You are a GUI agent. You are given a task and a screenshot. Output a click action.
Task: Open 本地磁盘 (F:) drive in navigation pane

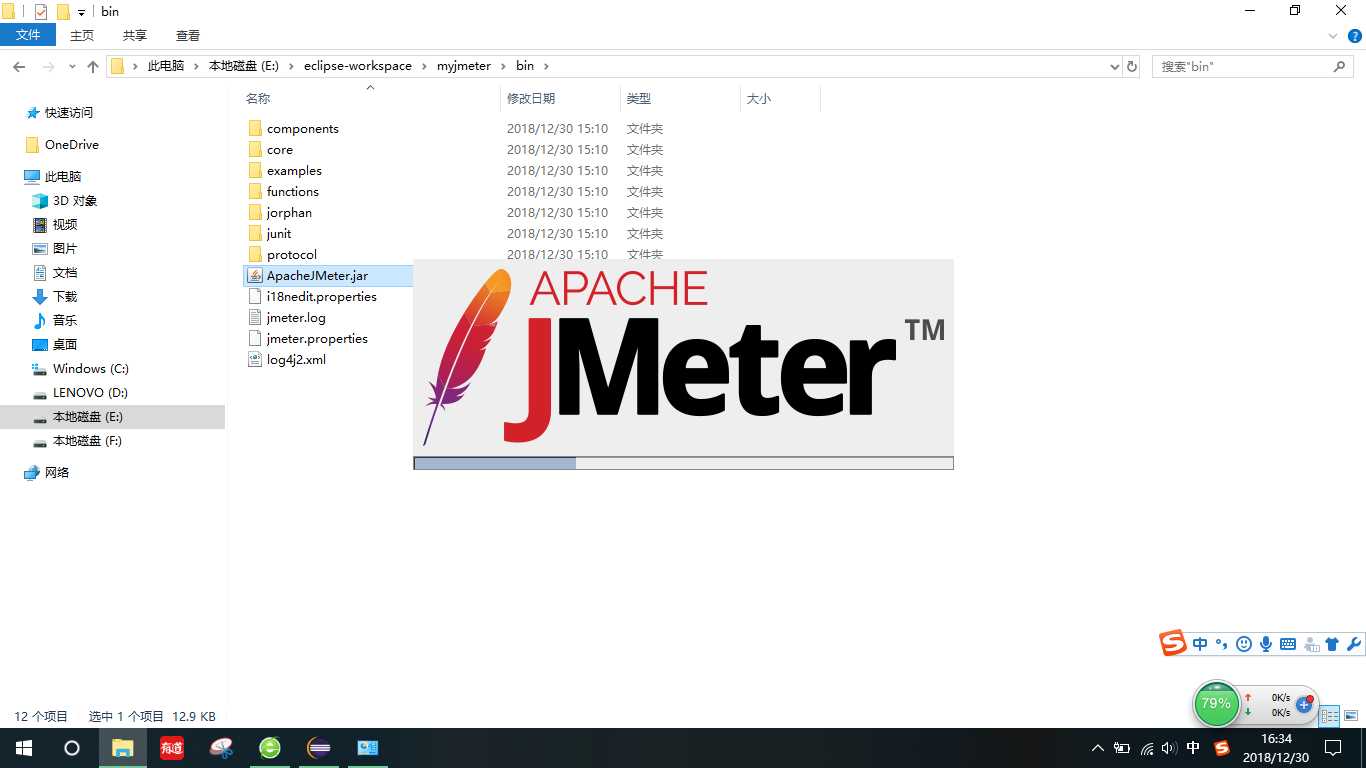point(87,441)
